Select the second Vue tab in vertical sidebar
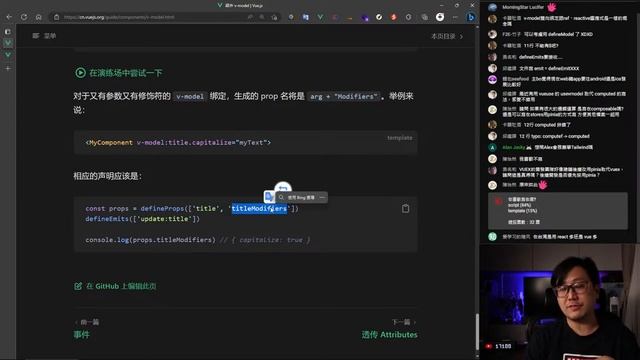 [8, 55]
